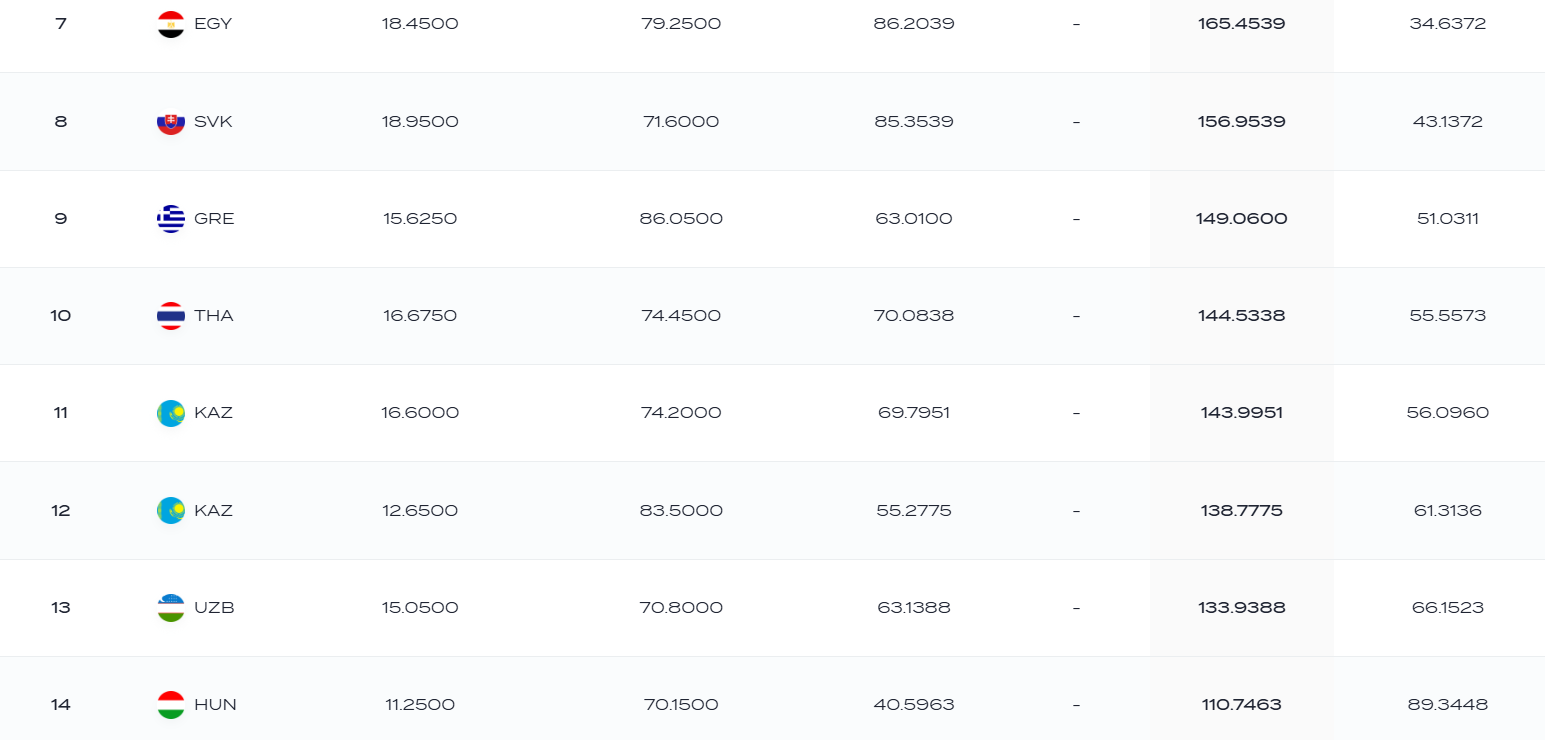Viewport: 1545px width, 740px height.
Task: Click the Greece flag icon
Action: coord(171,219)
